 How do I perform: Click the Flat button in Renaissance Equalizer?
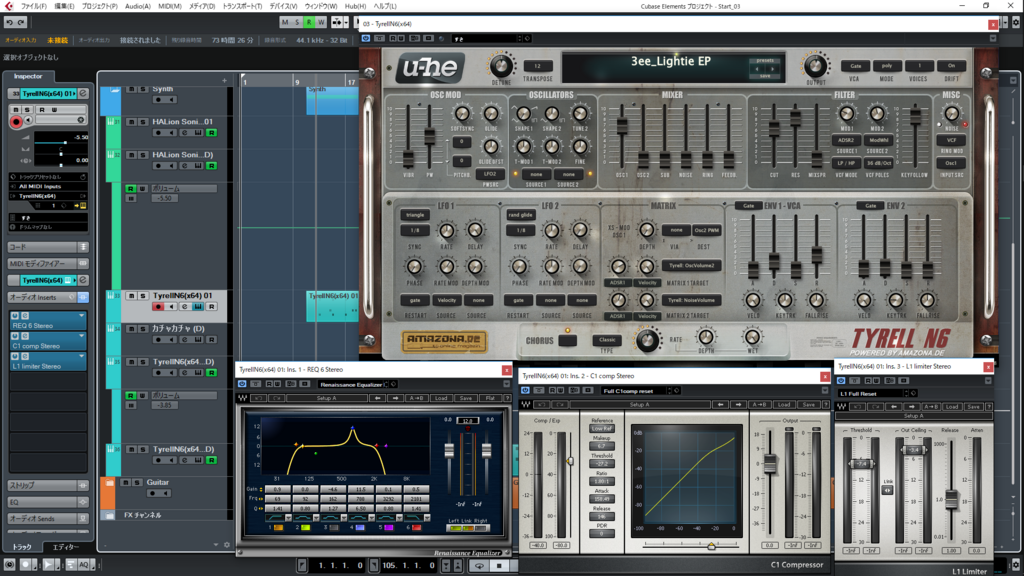[x=490, y=398]
